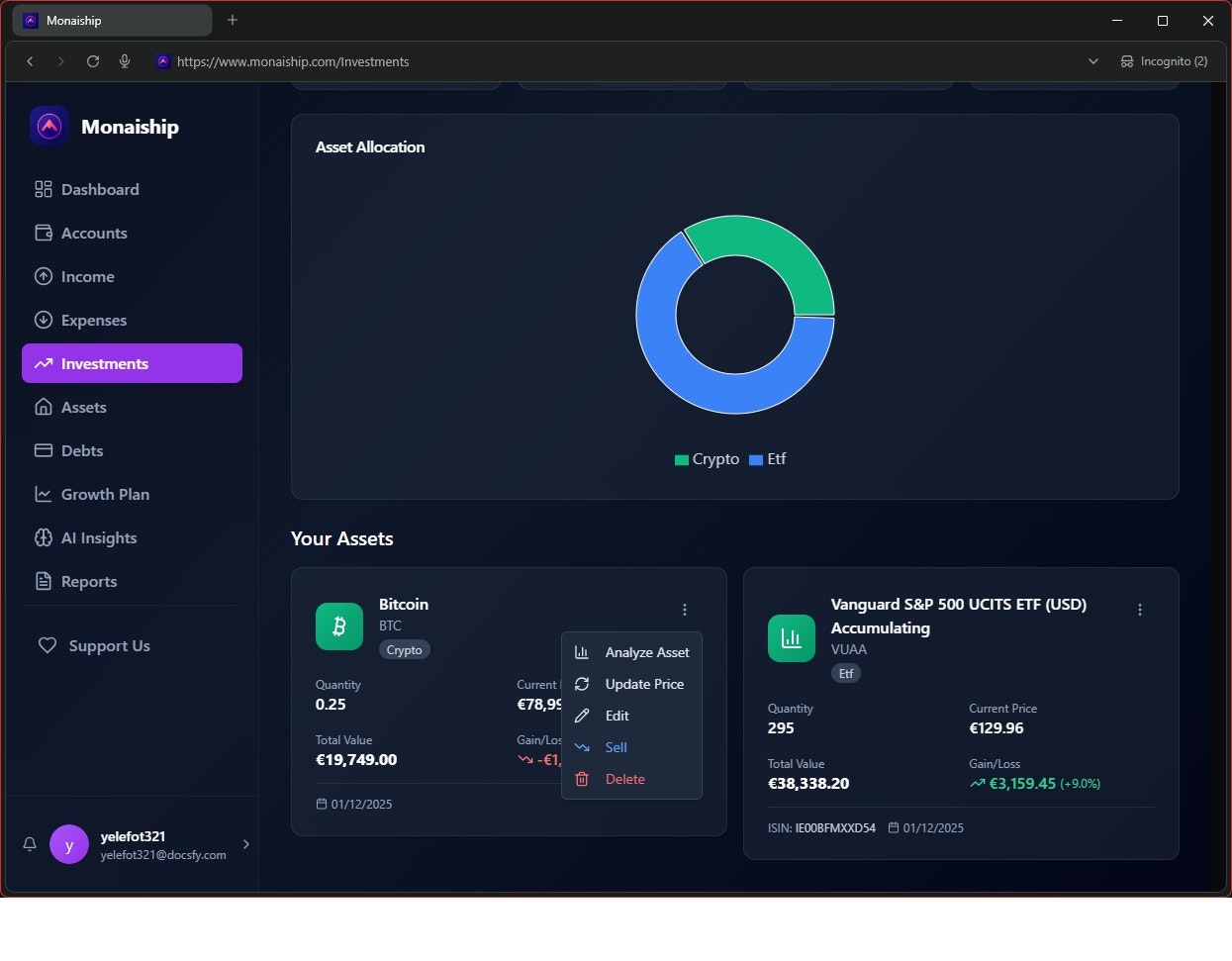Click the Edit pencil icon

582,716
